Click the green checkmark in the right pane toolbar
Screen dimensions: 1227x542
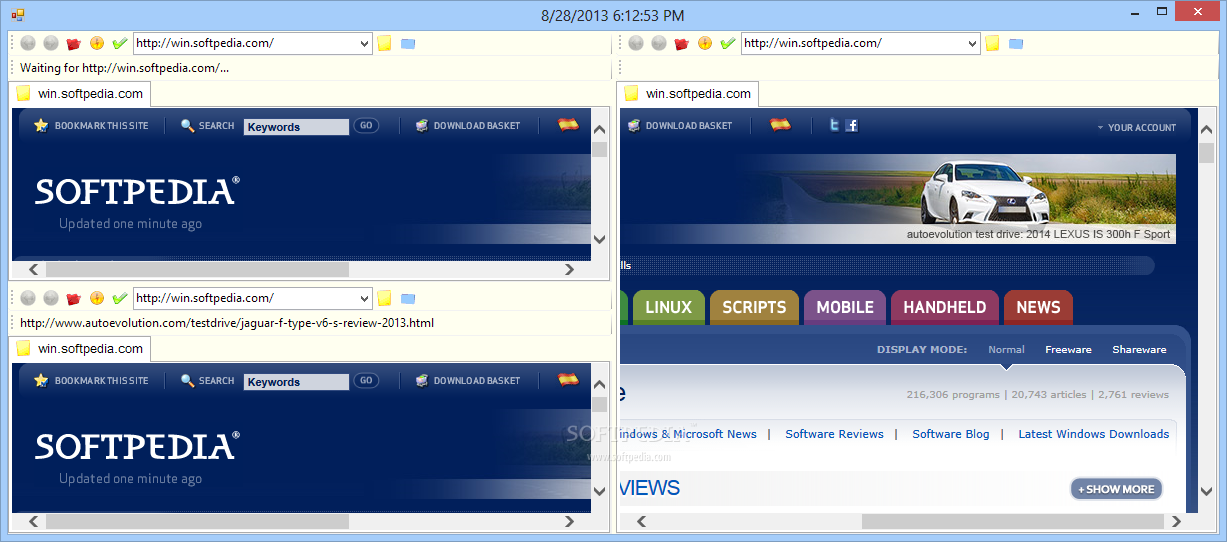[x=728, y=43]
